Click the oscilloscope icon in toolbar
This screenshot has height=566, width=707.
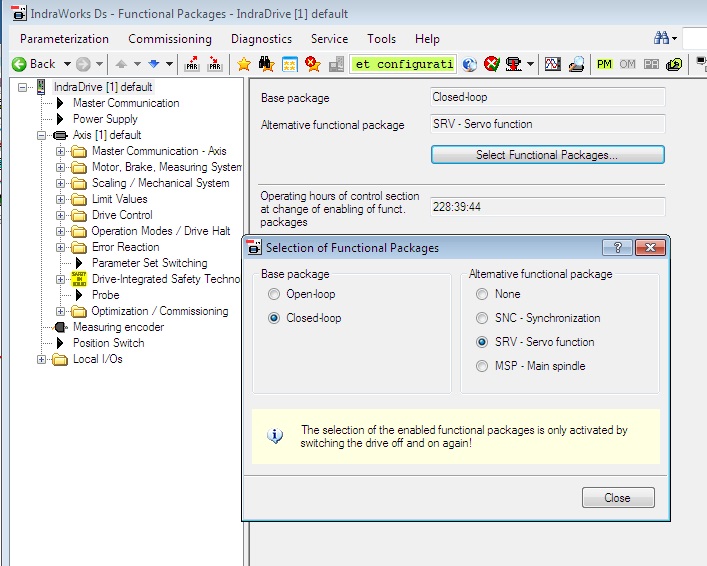click(x=551, y=64)
